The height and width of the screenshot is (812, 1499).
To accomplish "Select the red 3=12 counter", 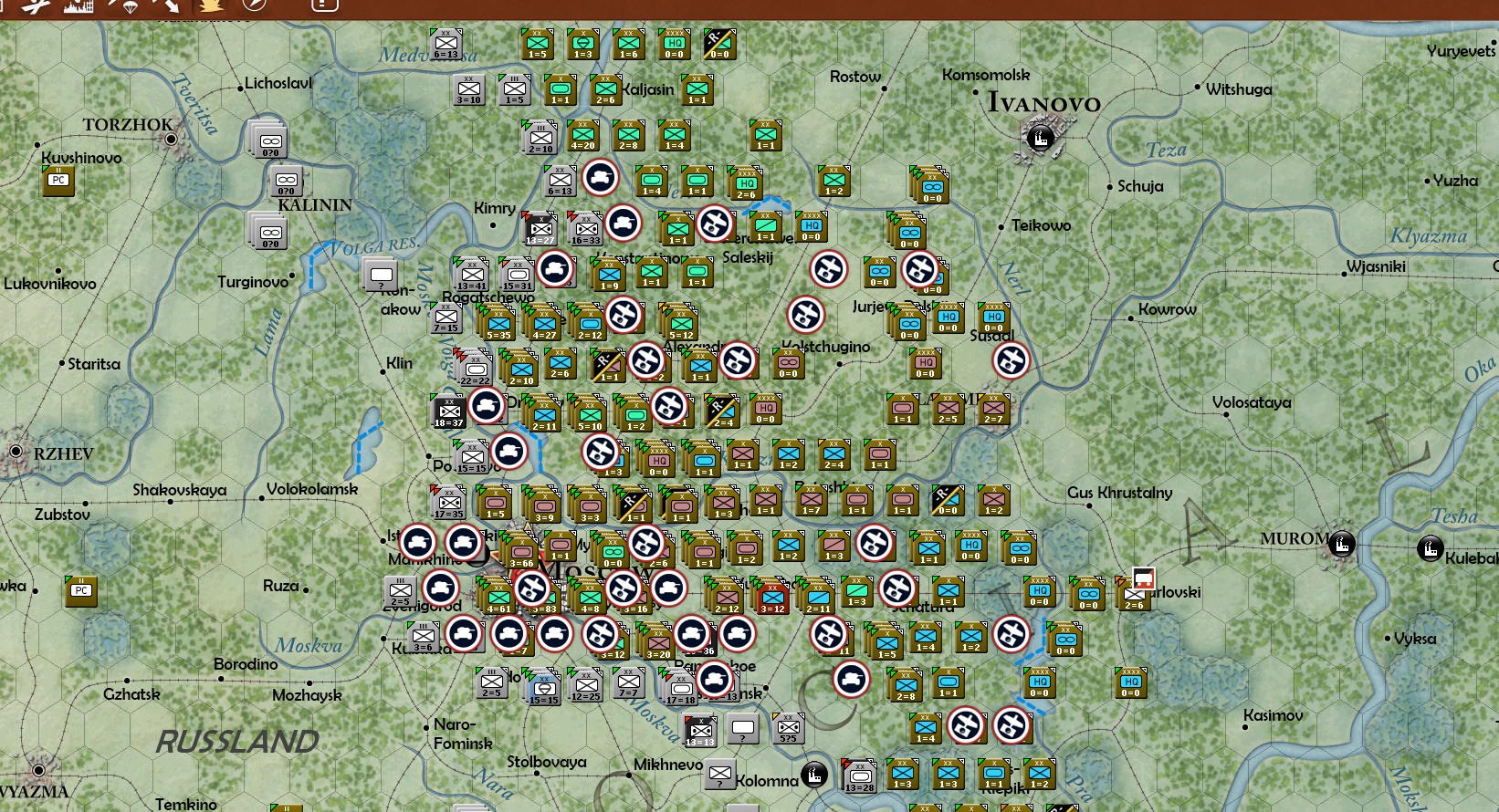I will tap(772, 595).
